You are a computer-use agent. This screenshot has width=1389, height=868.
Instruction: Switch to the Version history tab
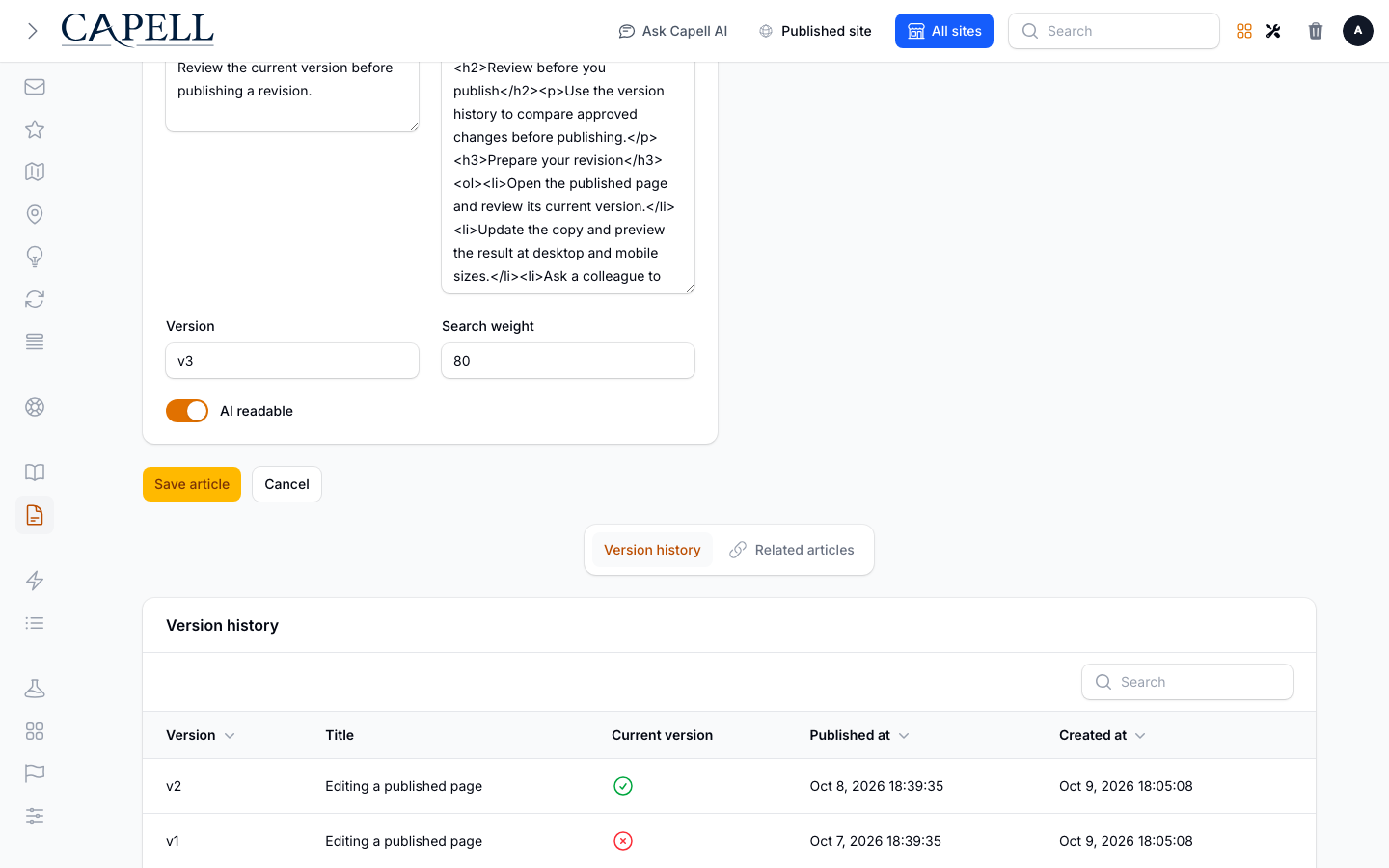coord(652,550)
